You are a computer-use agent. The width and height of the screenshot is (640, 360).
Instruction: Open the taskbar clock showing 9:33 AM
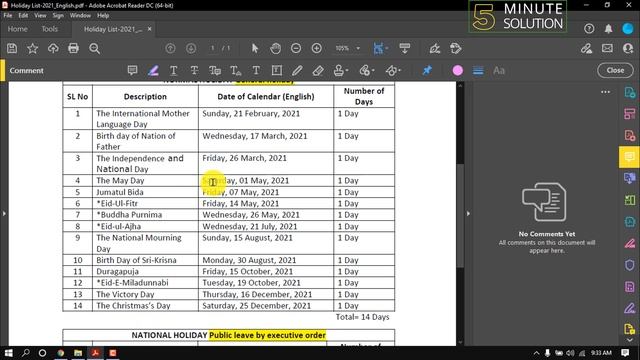point(601,353)
